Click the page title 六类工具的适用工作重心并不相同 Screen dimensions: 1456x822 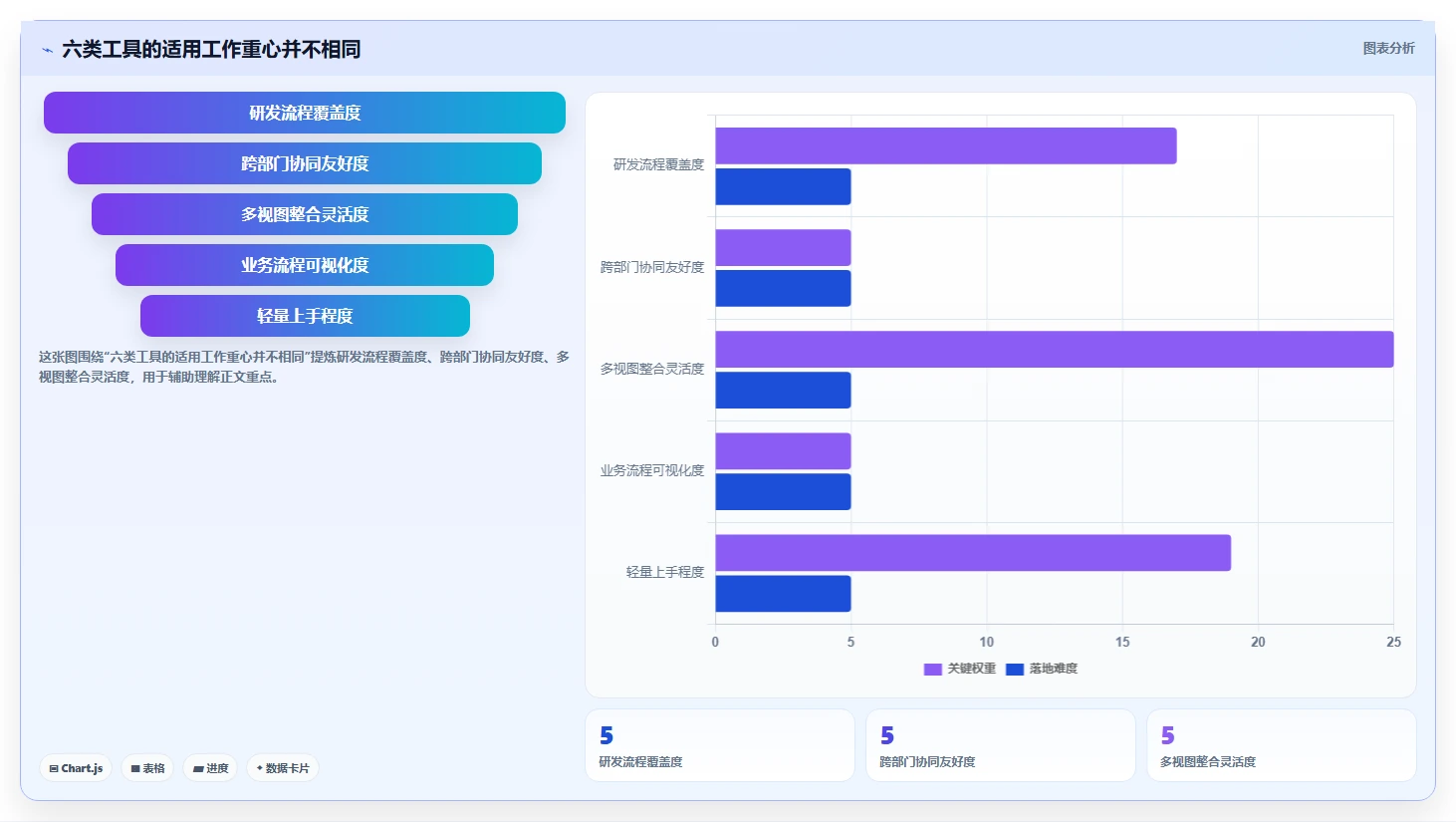pos(211,50)
